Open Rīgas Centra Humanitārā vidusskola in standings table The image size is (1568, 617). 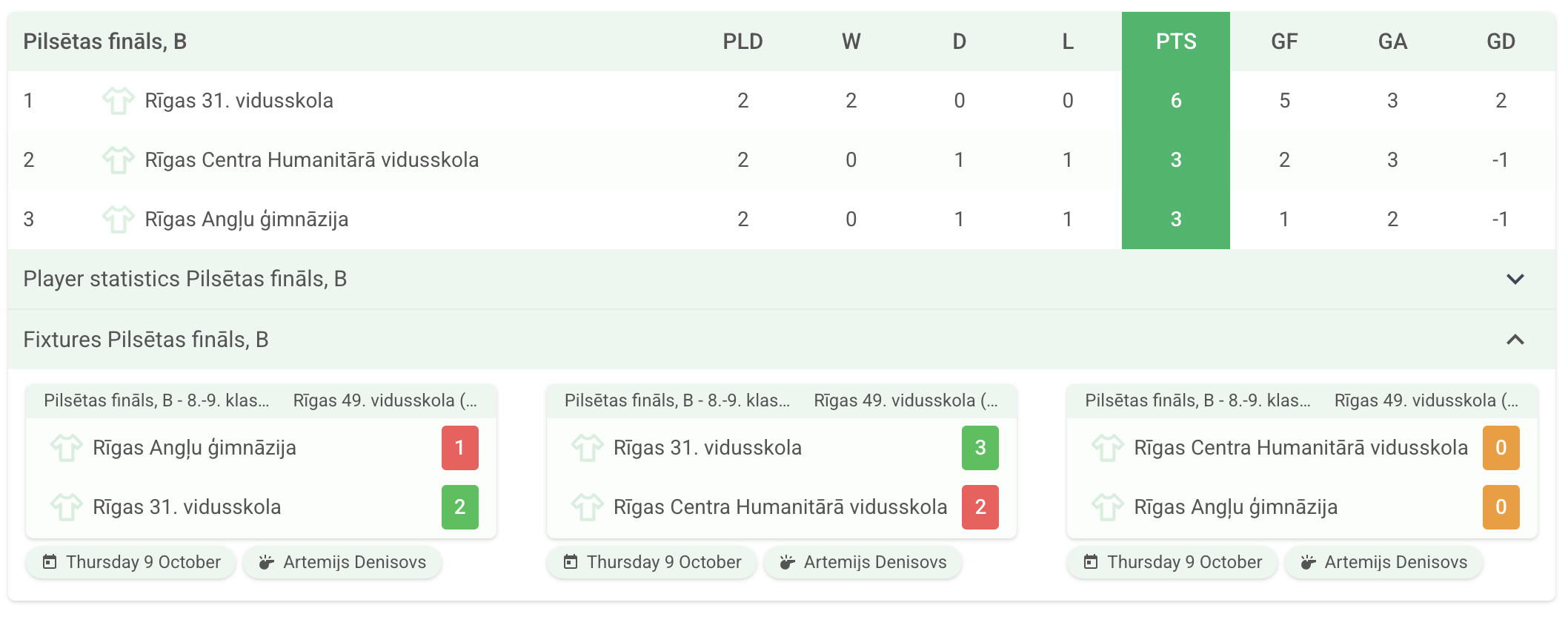coord(311,160)
